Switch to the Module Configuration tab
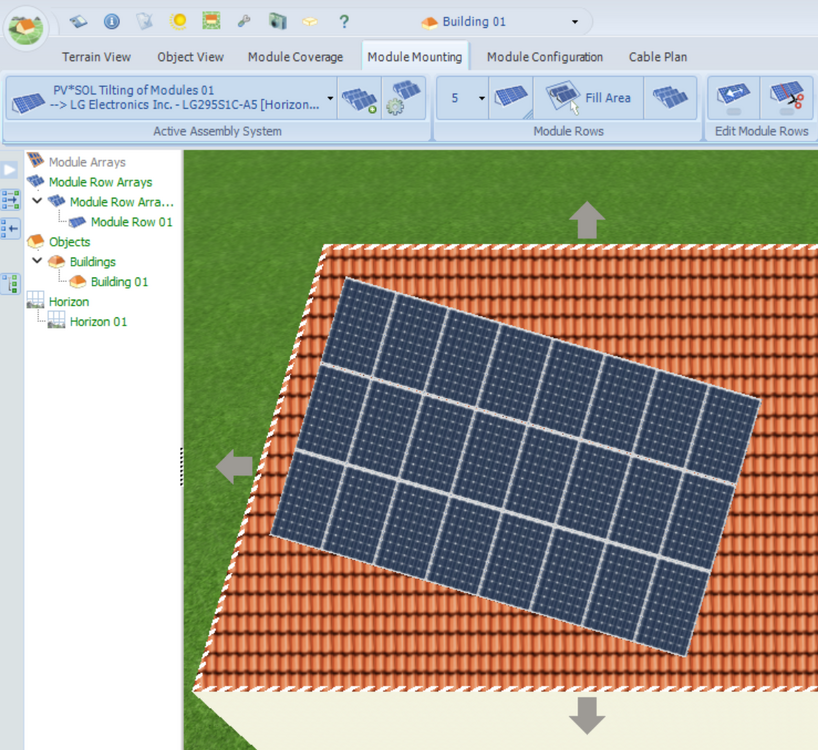The width and height of the screenshot is (818, 750). [x=544, y=57]
